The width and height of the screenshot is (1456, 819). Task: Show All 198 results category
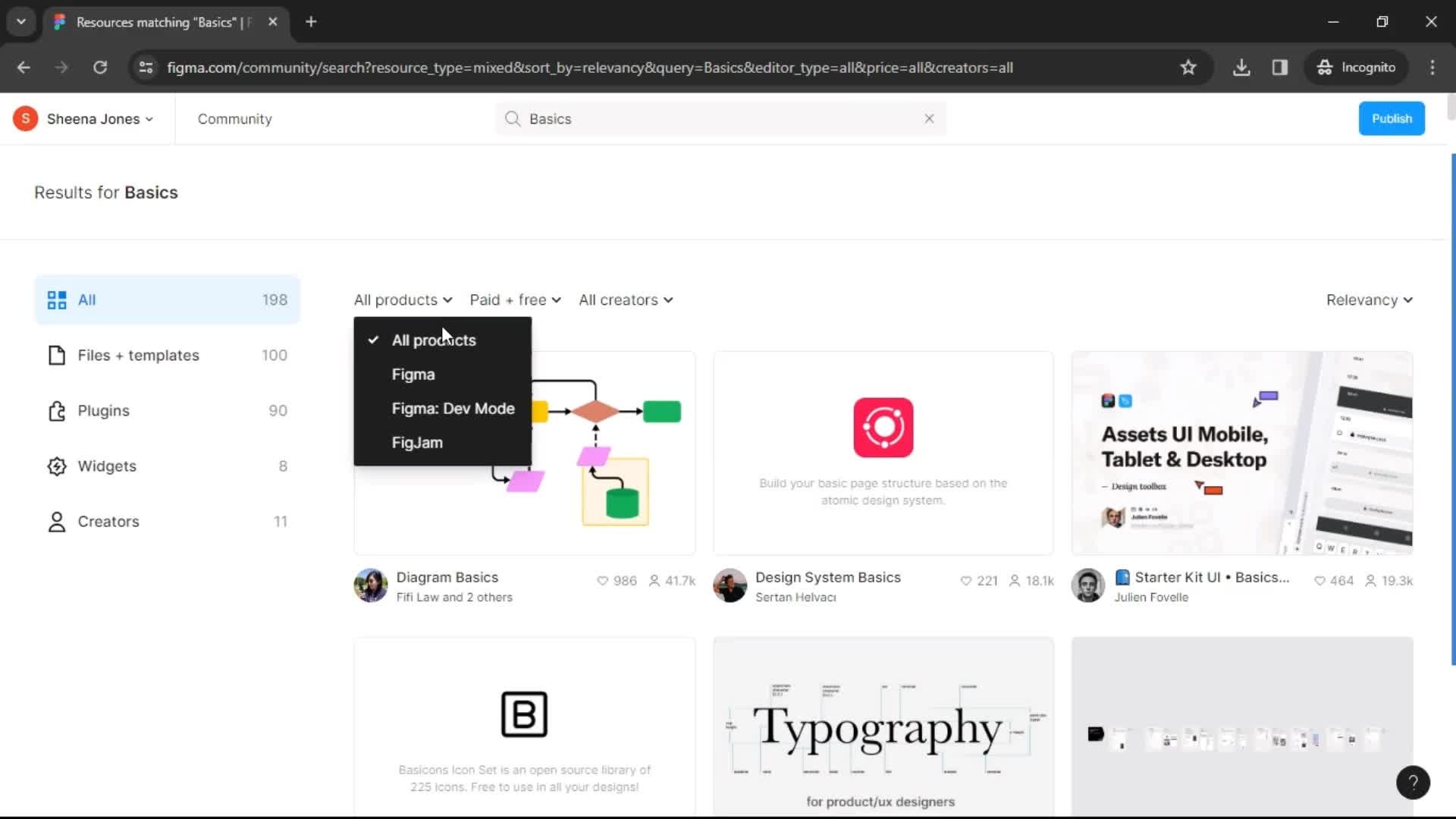click(x=168, y=300)
